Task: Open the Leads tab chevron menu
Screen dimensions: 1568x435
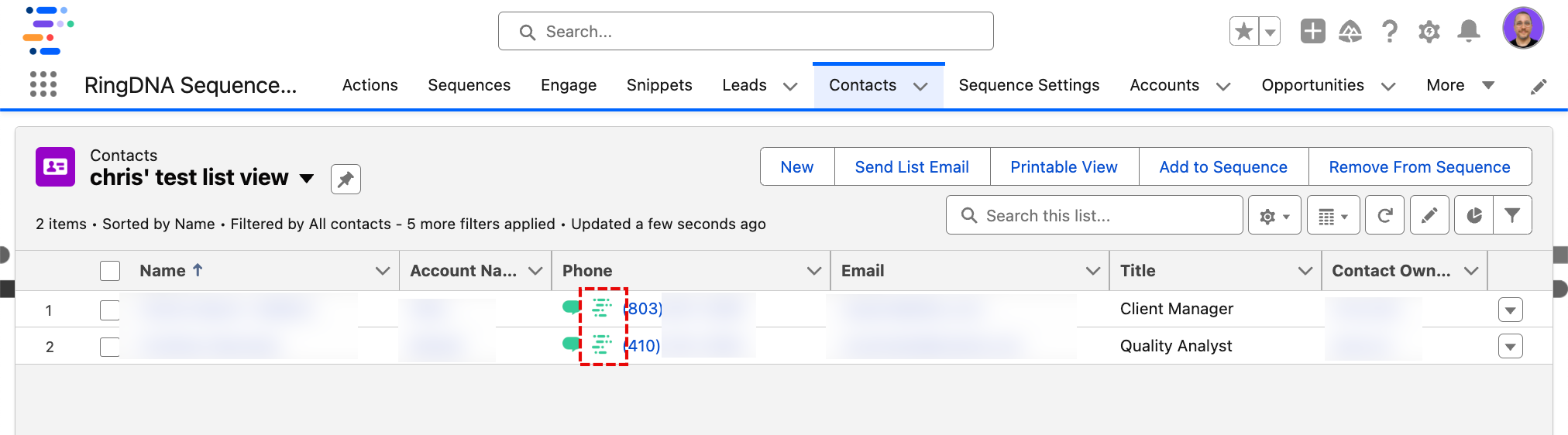Action: (790, 86)
